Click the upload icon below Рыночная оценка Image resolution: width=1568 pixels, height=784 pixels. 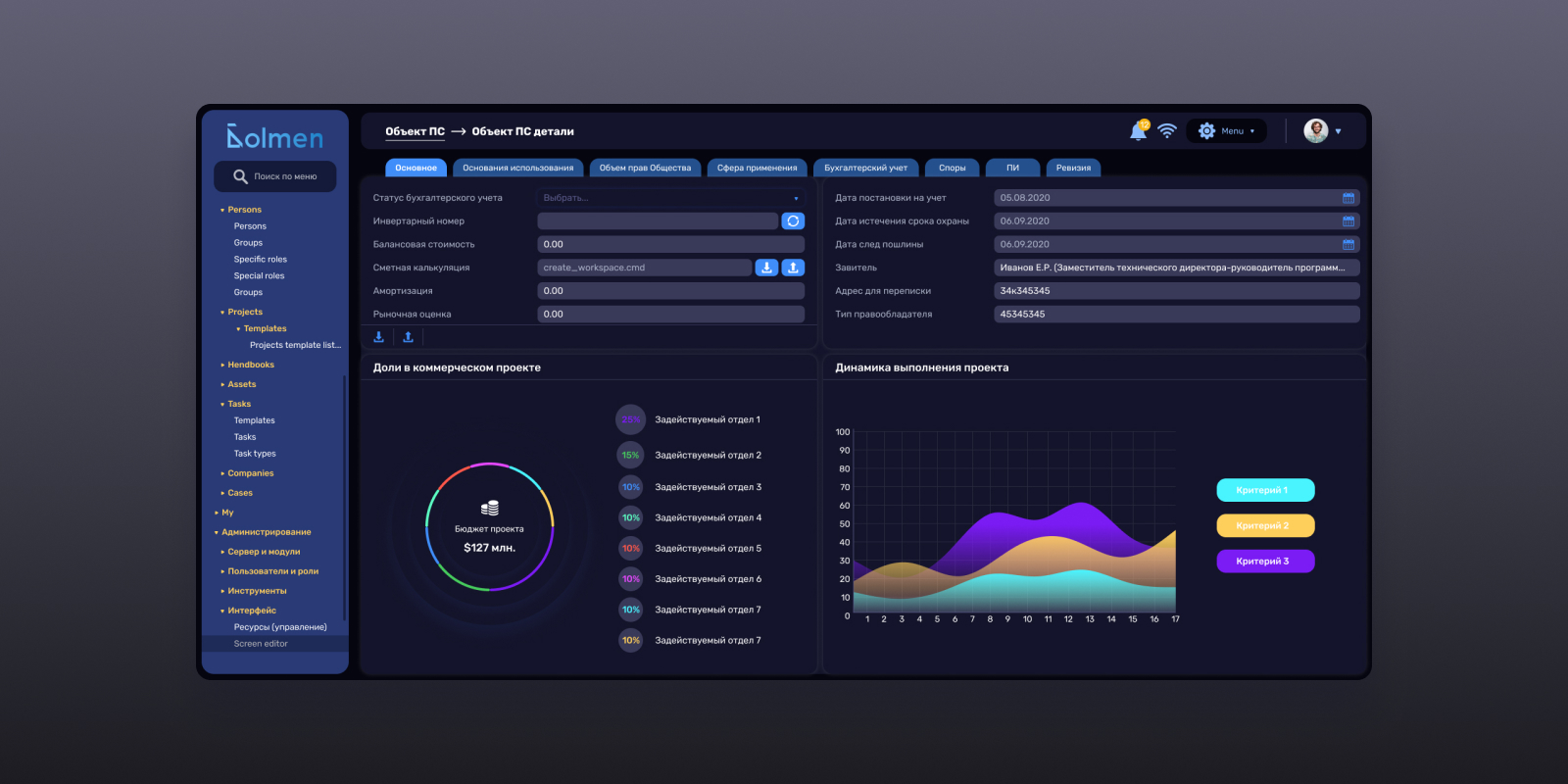(408, 337)
